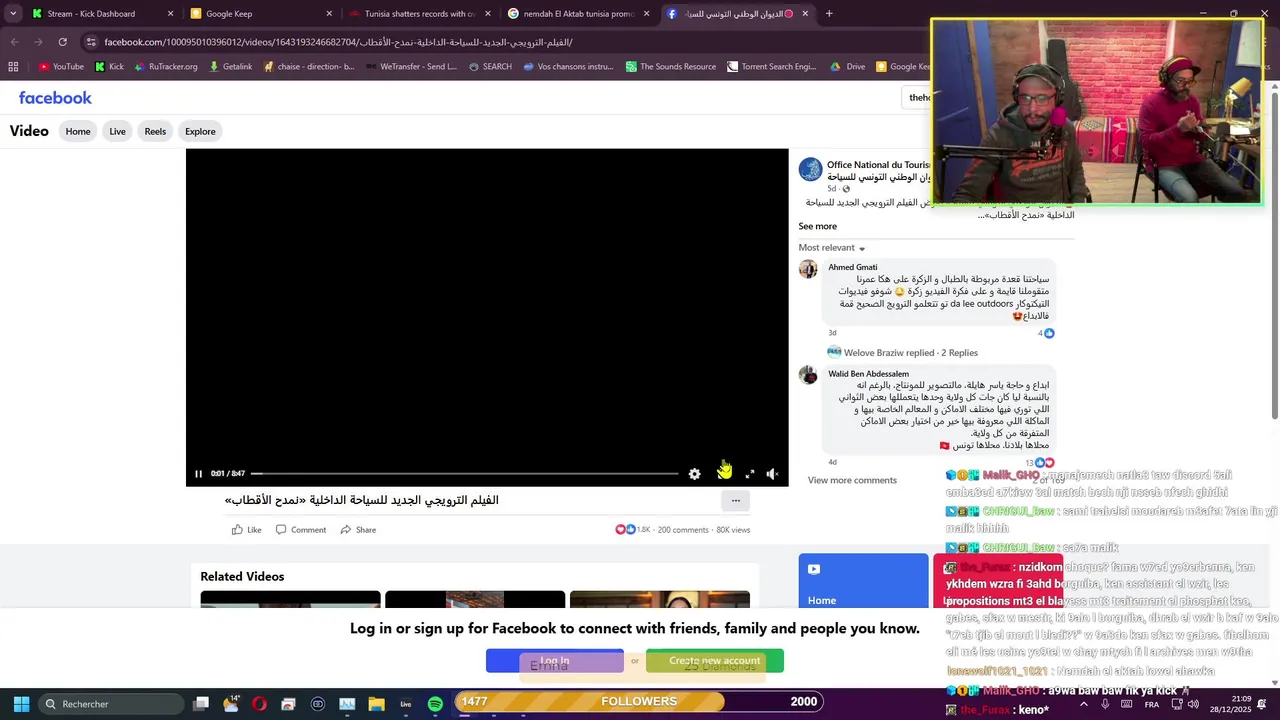Switch to nemdah El Aktab Google search tab
The height and width of the screenshot is (720, 1280).
click(579, 14)
